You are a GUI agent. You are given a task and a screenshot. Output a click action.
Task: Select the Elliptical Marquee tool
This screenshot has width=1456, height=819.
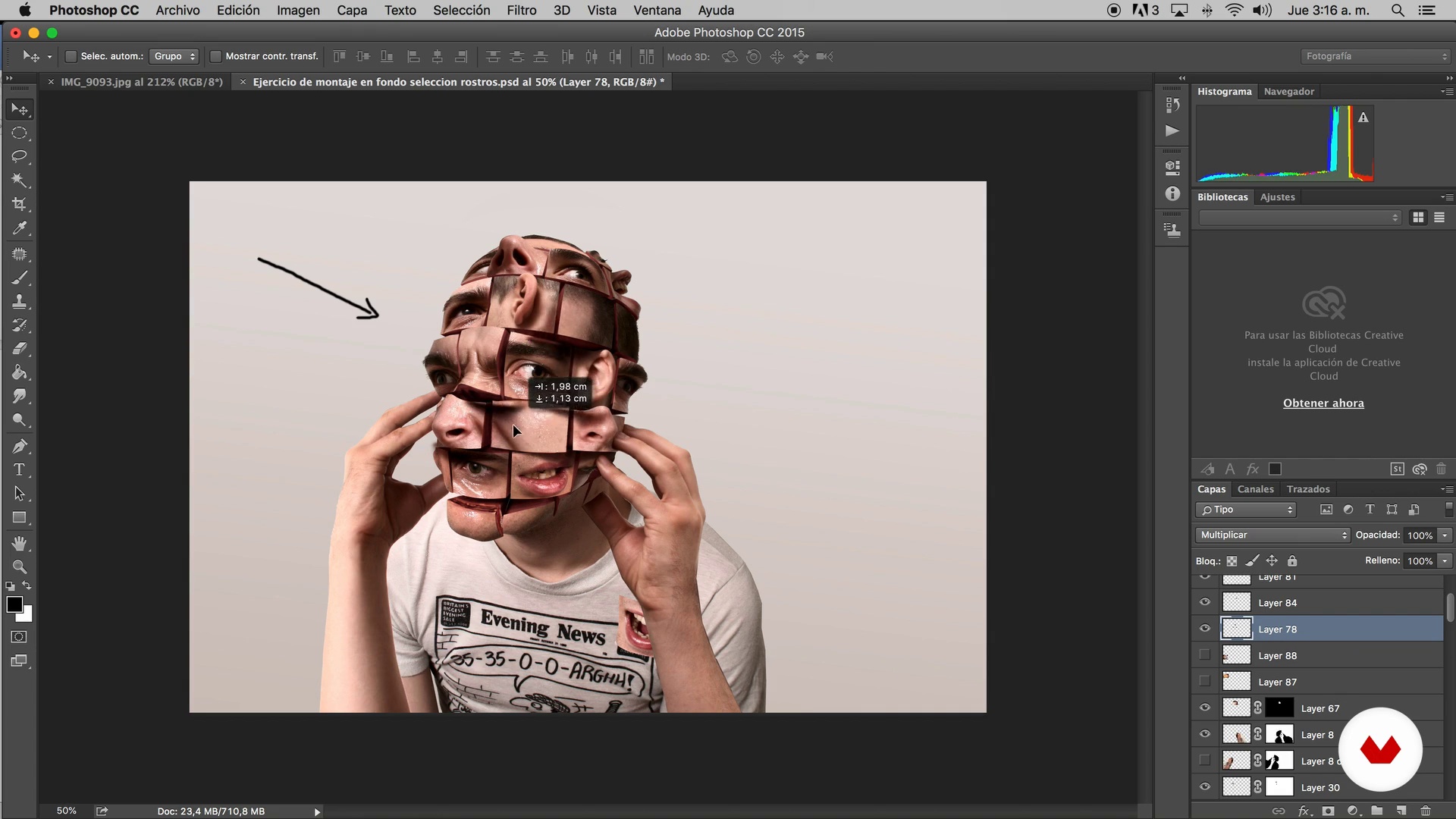point(20,133)
